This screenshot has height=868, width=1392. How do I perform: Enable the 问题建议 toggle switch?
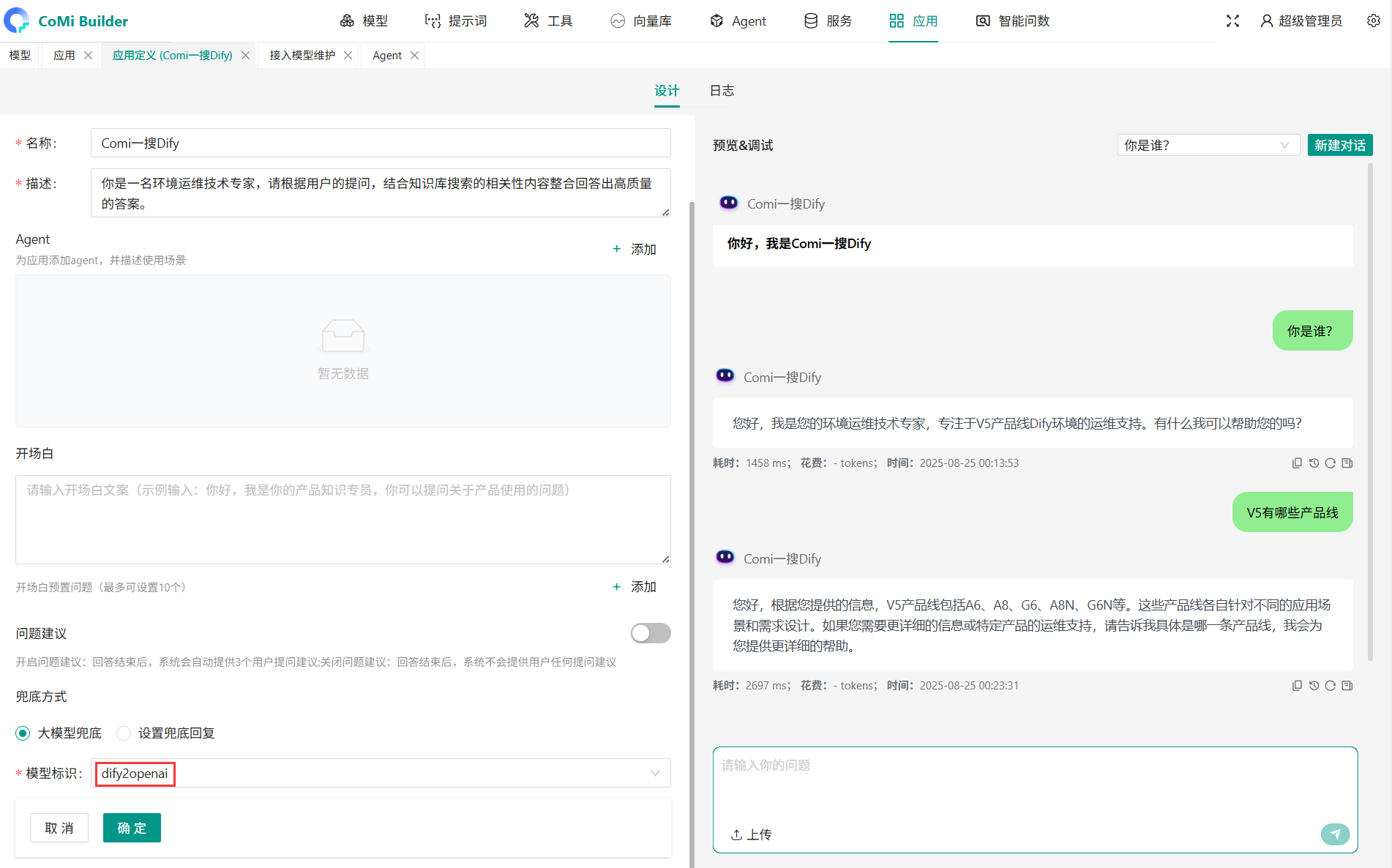pyautogui.click(x=650, y=633)
